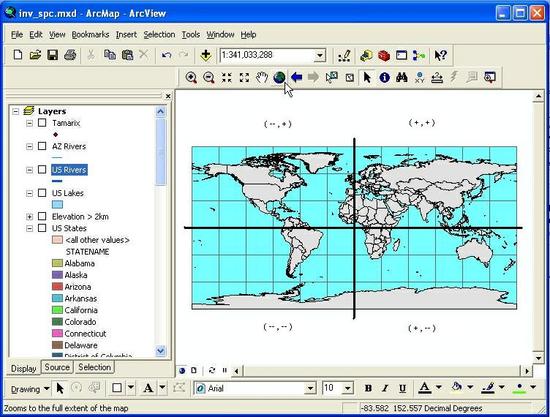
Task: Click the Fixed Zoom In icon
Action: tap(227, 77)
